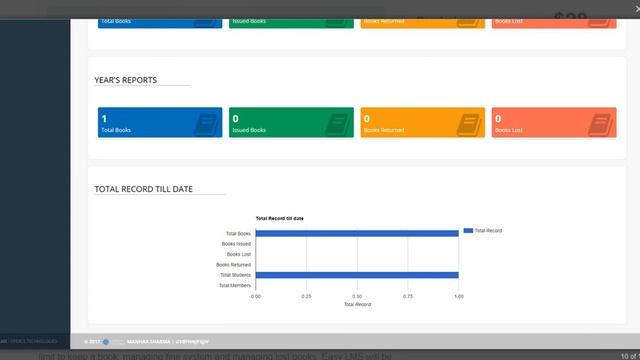Click the Total Record legend text
The width and height of the screenshot is (640, 360).
click(x=488, y=231)
